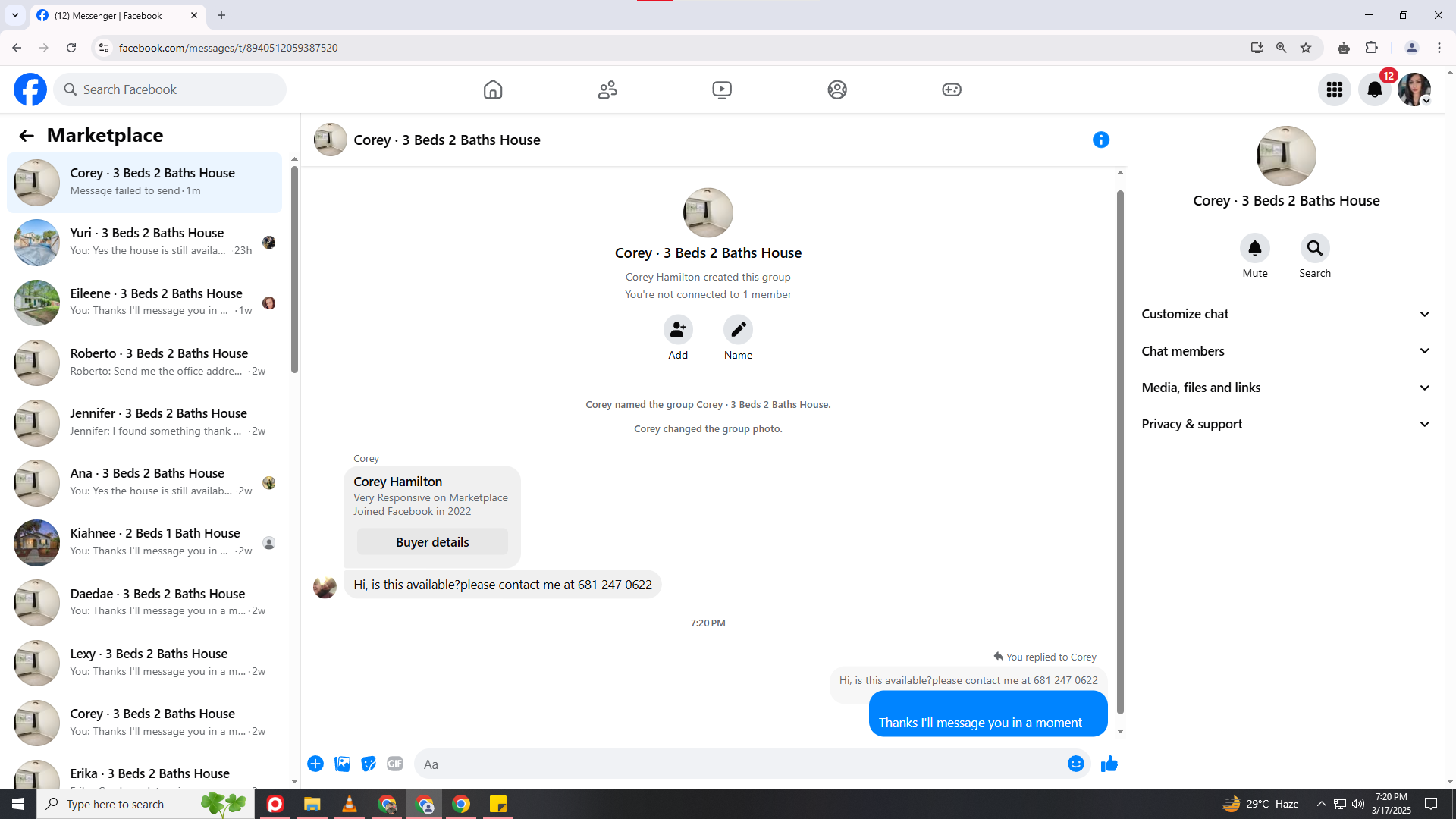Open the volume control in system tray
This screenshot has height=819, width=1456.
[x=1358, y=804]
